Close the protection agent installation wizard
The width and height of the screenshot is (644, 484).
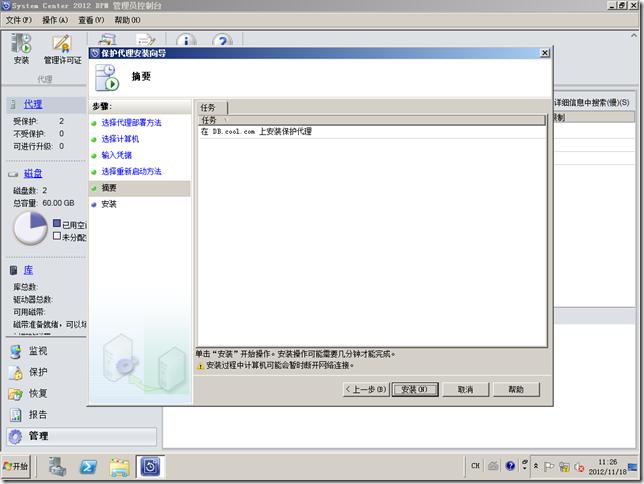click(x=545, y=53)
